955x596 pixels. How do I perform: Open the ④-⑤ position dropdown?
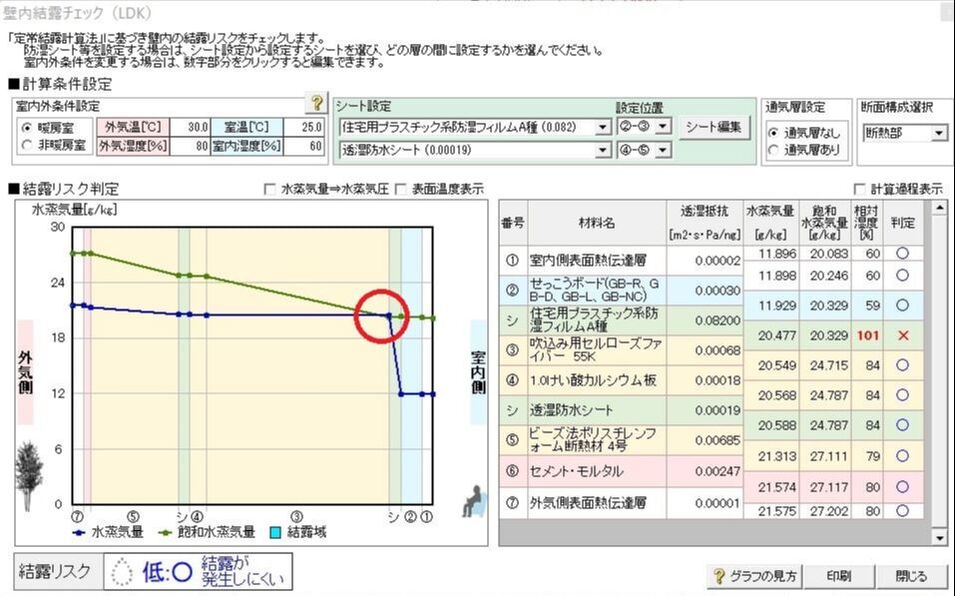pos(663,150)
